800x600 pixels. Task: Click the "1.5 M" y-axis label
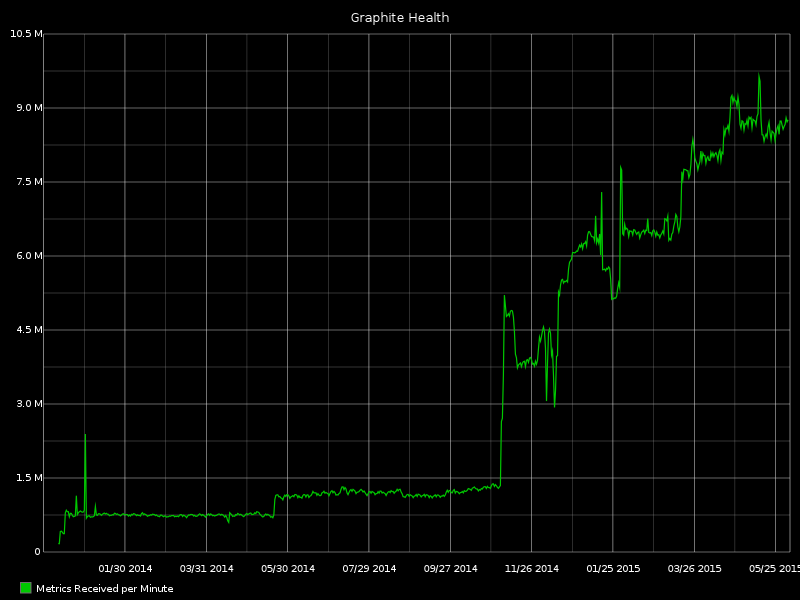click(x=30, y=478)
